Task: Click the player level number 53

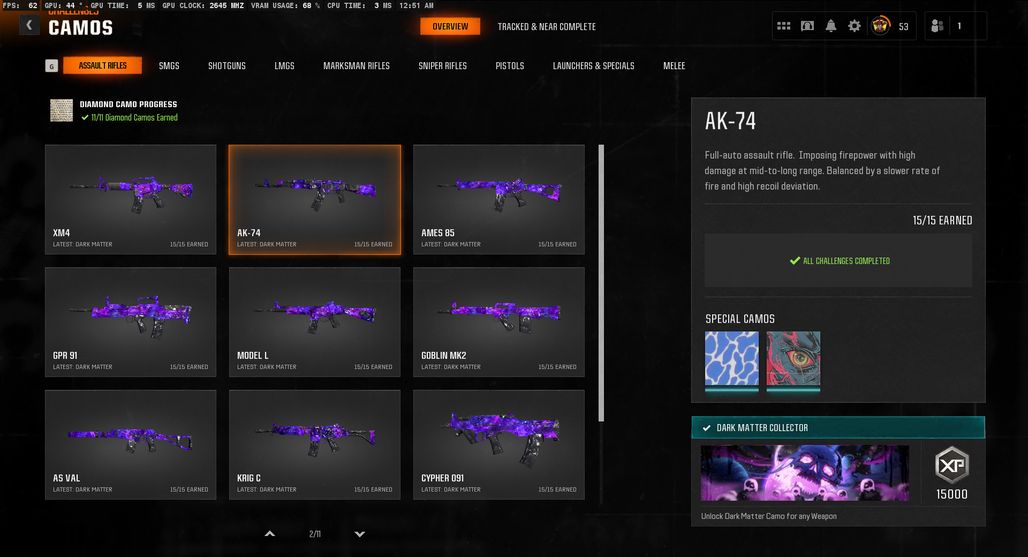Action: [903, 27]
